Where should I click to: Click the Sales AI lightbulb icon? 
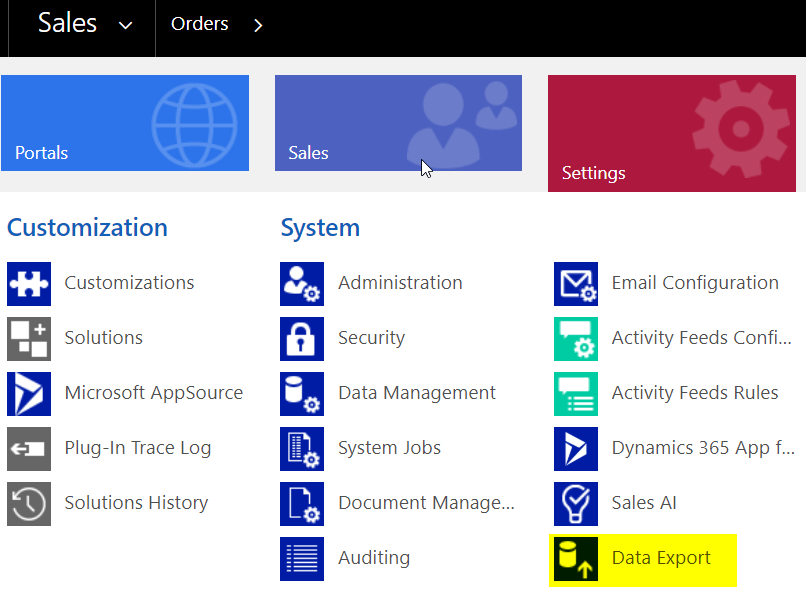click(x=576, y=504)
